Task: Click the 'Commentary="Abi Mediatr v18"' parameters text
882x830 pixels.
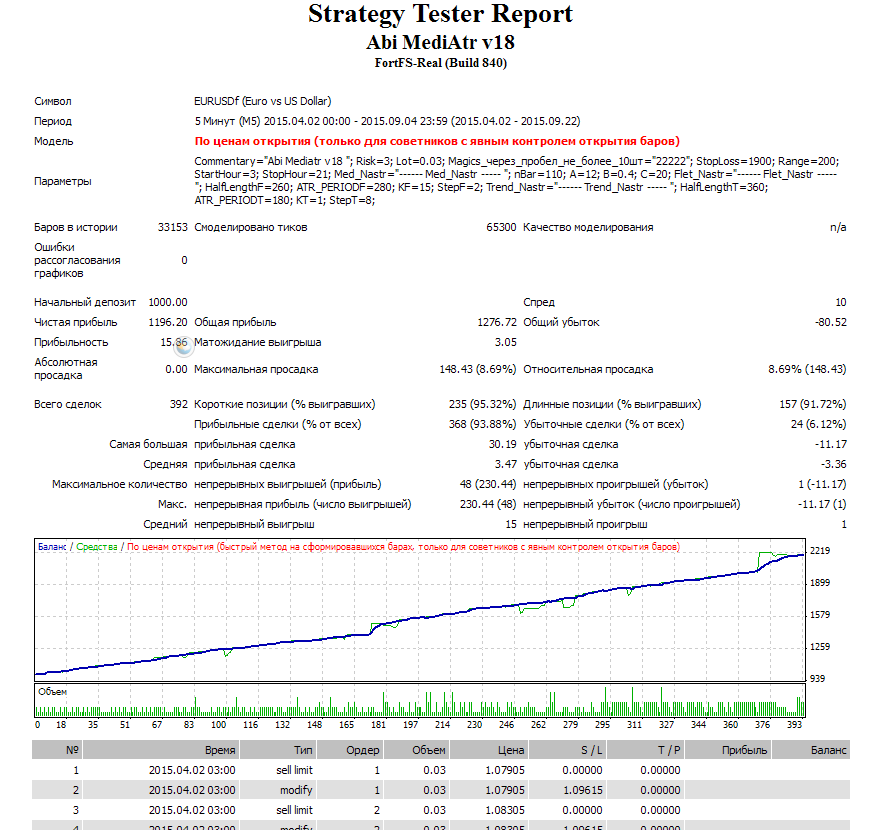Action: tap(273, 161)
